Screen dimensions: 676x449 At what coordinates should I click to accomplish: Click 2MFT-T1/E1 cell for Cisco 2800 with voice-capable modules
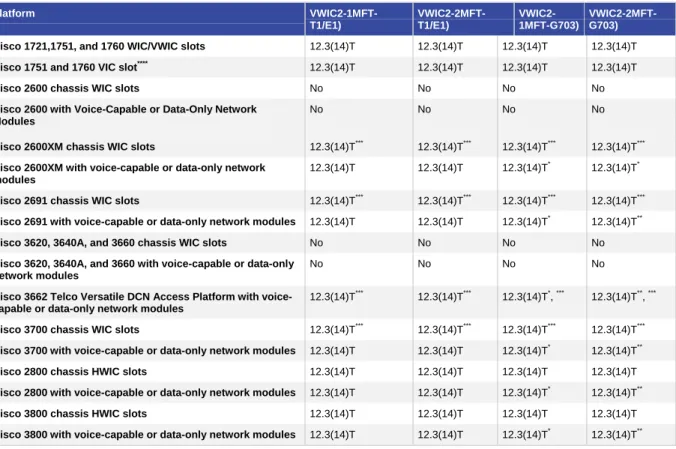[440, 392]
